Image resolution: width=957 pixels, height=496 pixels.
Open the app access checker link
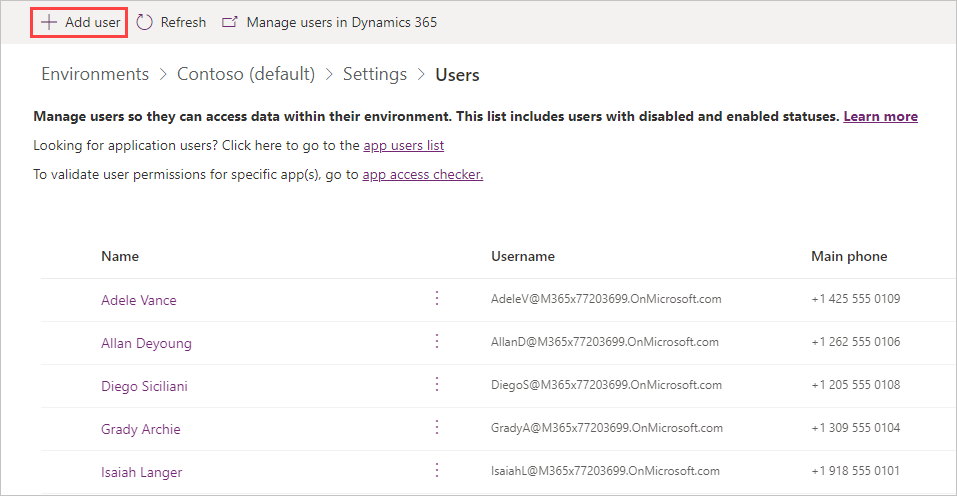tap(422, 174)
